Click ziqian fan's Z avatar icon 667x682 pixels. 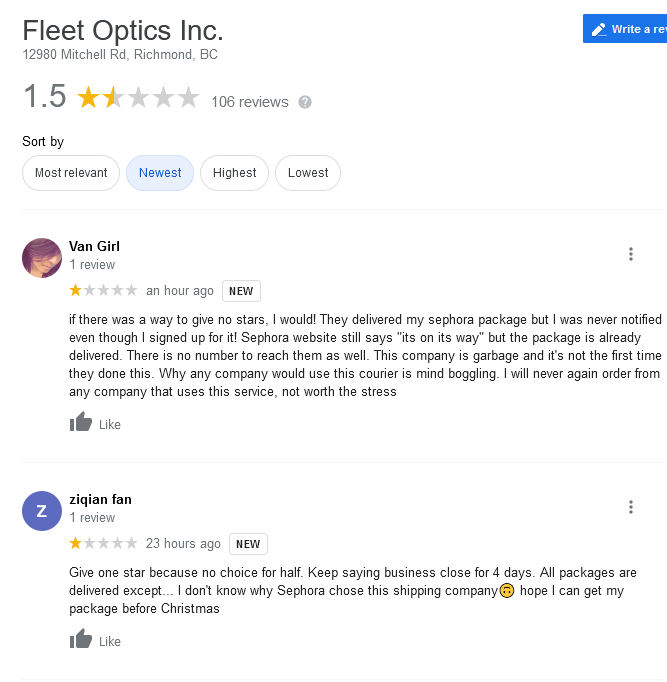(42, 511)
